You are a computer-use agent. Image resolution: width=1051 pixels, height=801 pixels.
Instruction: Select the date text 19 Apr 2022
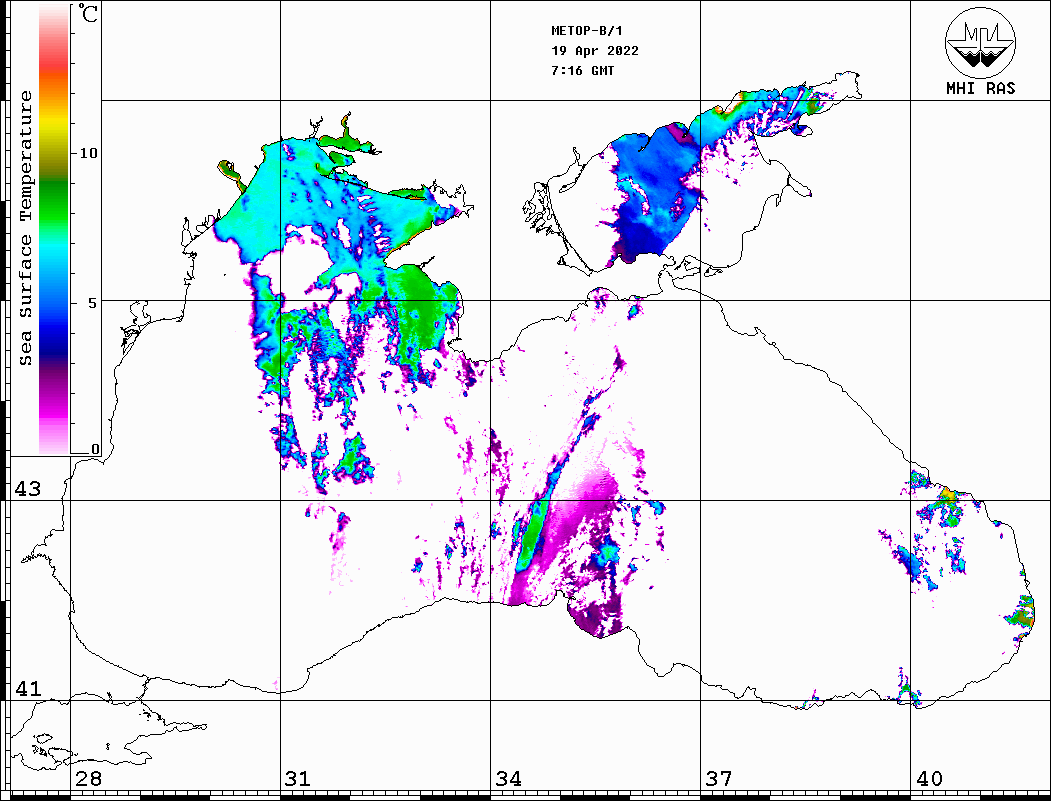pyautogui.click(x=595, y=51)
